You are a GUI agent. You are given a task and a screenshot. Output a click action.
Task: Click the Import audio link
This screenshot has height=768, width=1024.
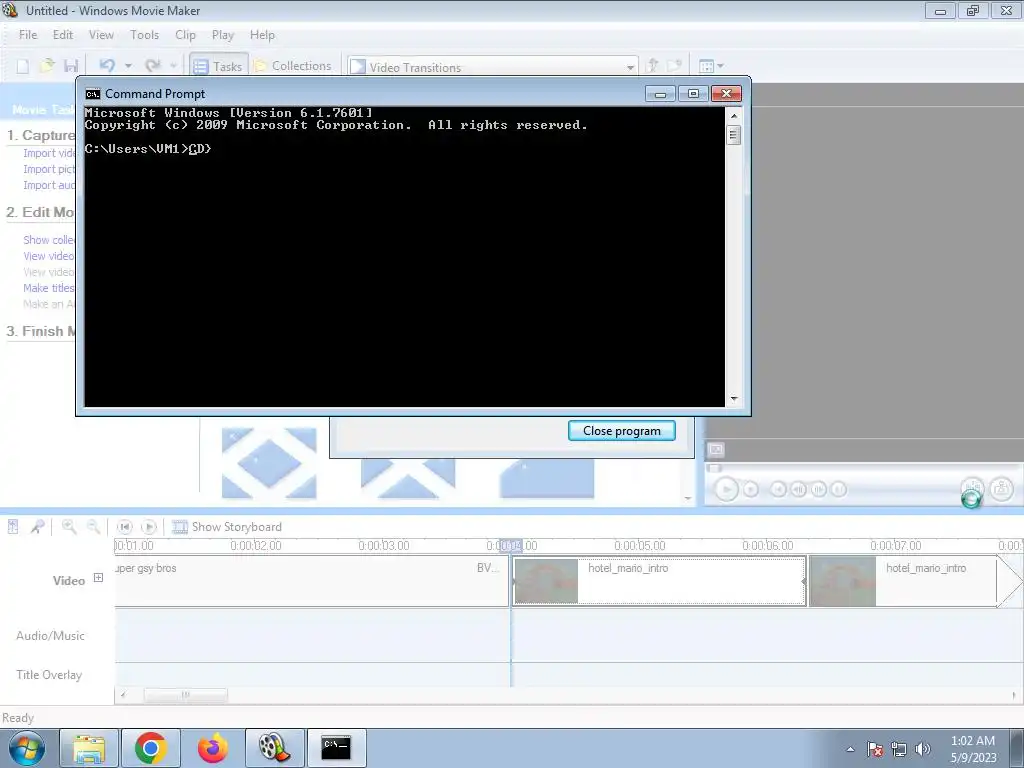(x=49, y=185)
